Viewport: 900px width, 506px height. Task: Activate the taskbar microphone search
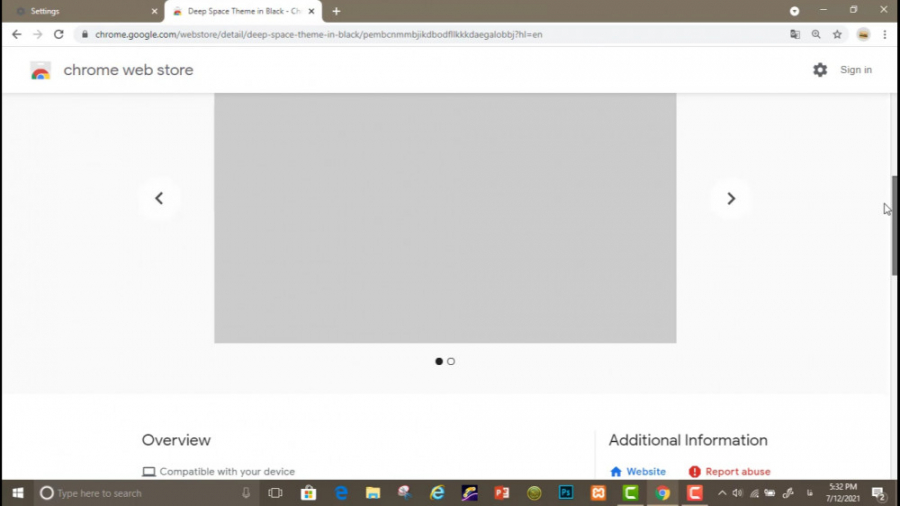pyautogui.click(x=246, y=493)
